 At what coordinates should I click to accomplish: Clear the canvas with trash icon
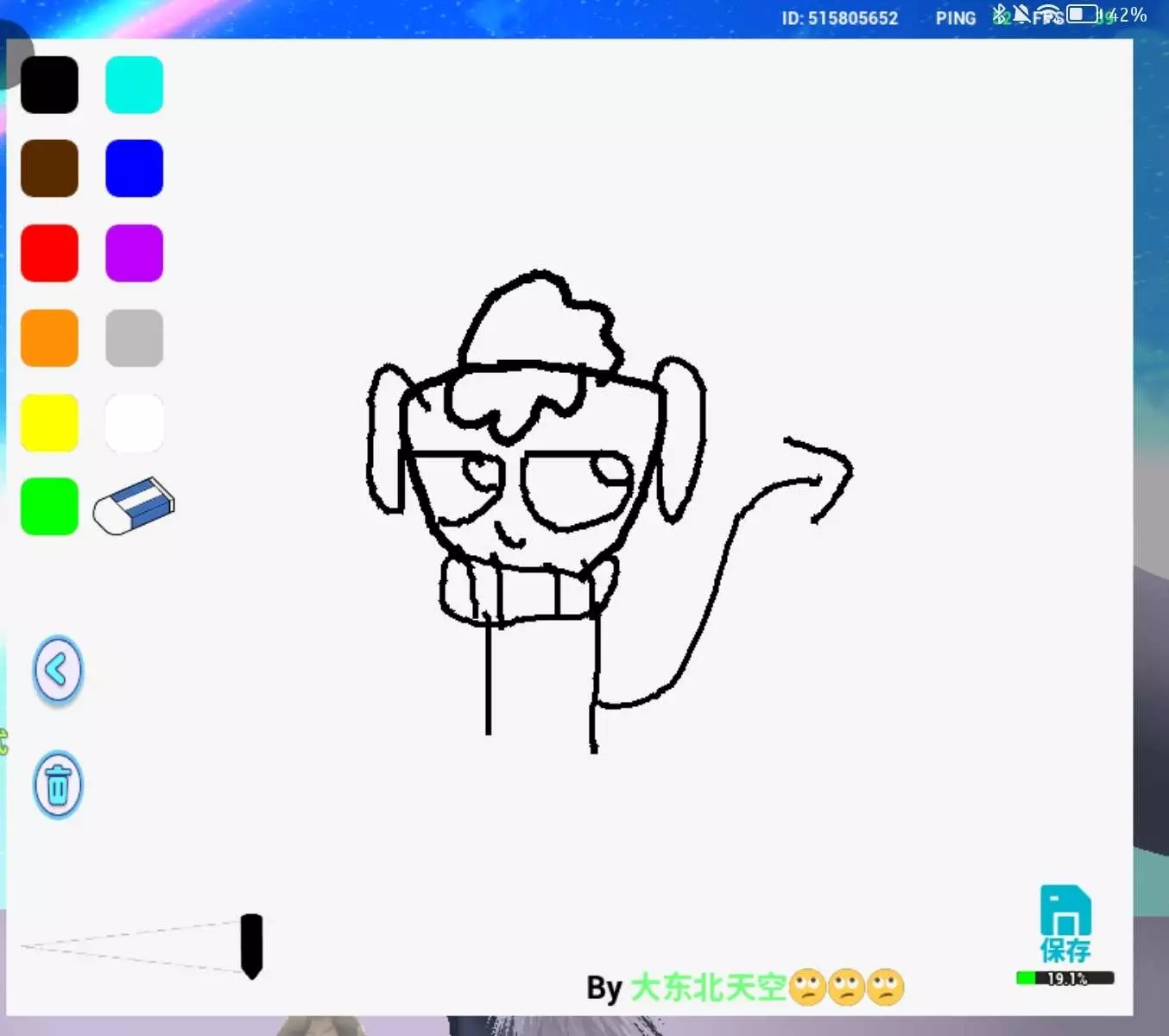tap(58, 786)
